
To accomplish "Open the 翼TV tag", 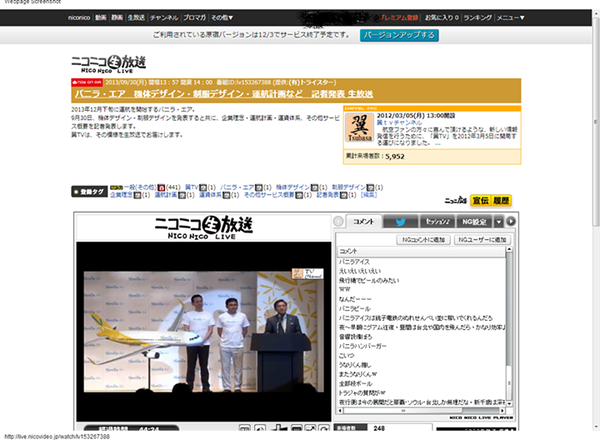I will [192, 187].
